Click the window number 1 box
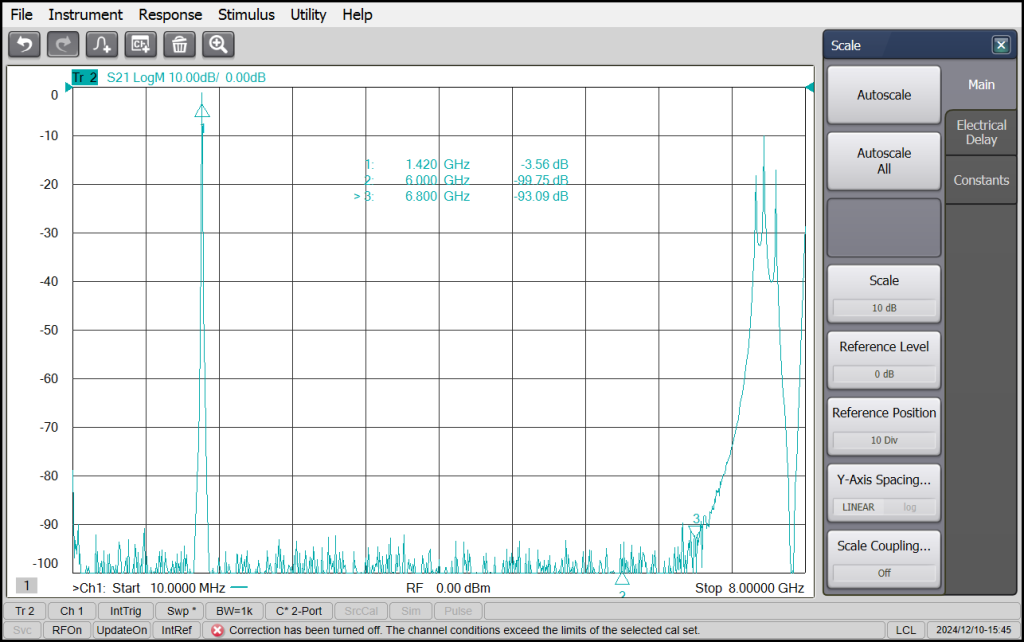 click(27, 585)
